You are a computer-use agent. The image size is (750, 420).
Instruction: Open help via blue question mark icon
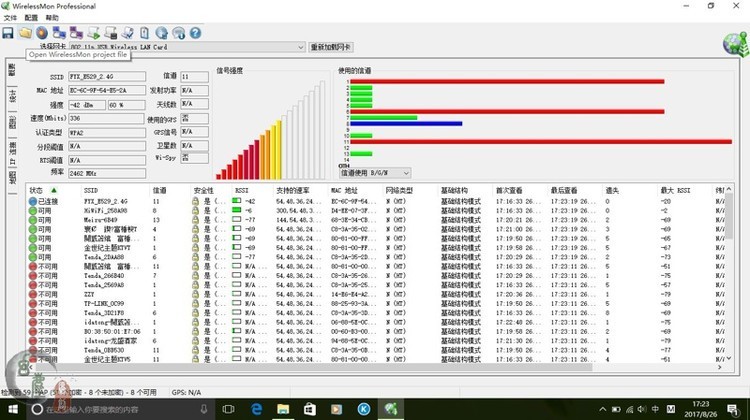pos(195,33)
